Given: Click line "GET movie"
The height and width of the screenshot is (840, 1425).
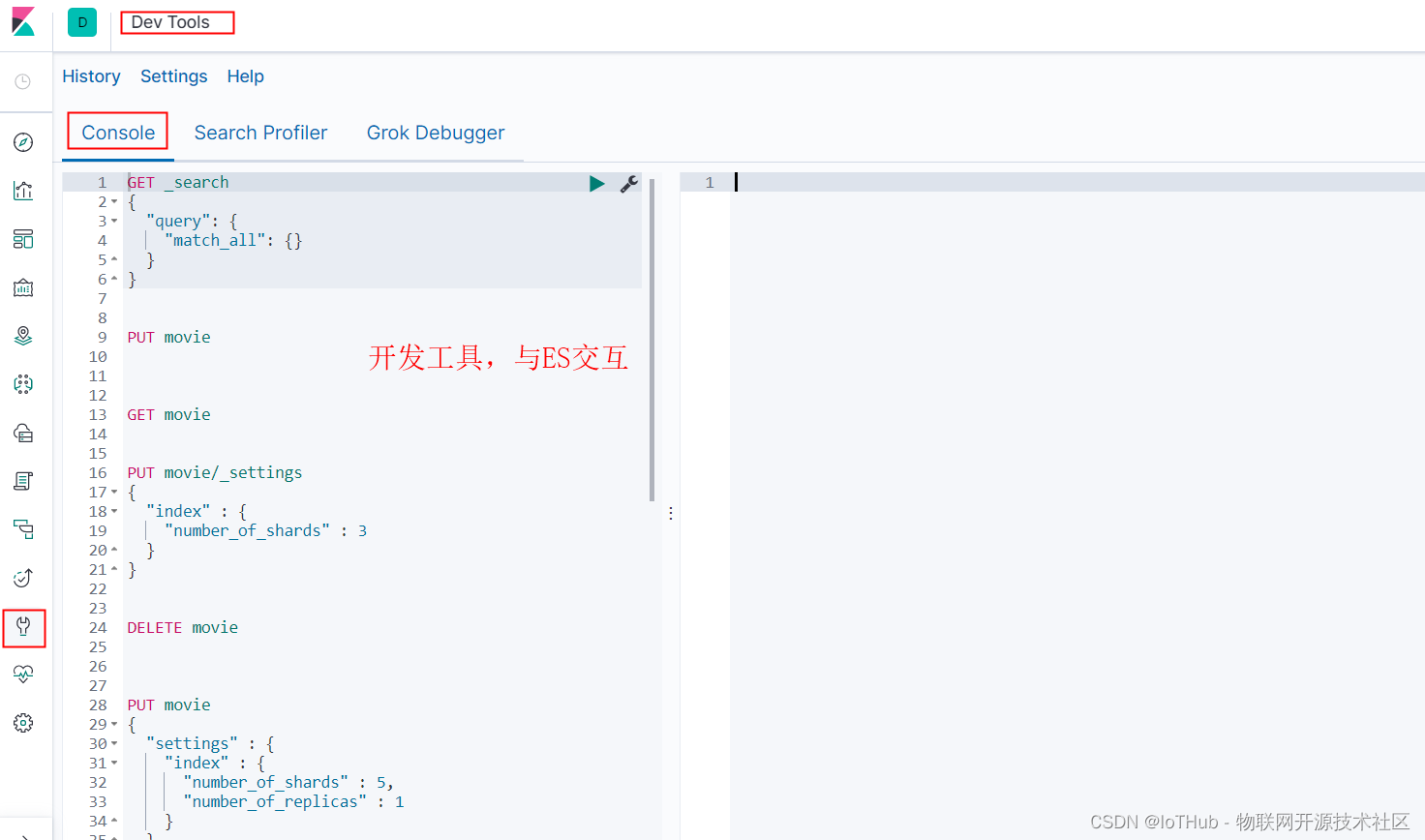Looking at the screenshot, I should tap(168, 415).
